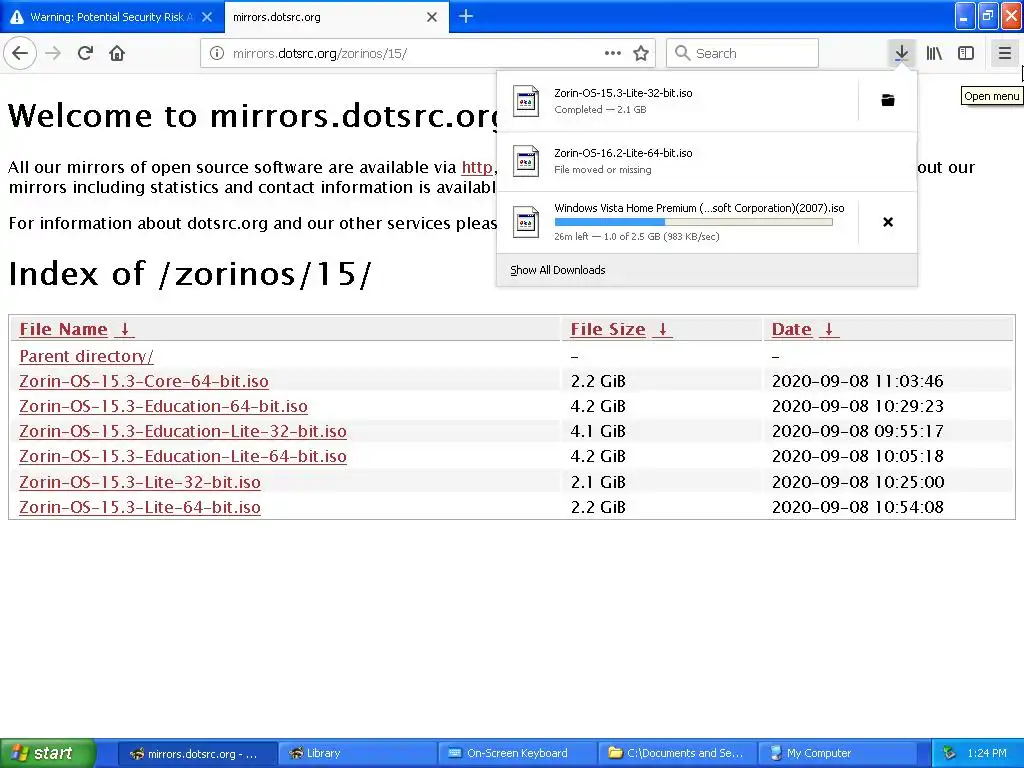Click the magnifier icon in Search box
The image size is (1024, 768).
pyautogui.click(x=682, y=53)
